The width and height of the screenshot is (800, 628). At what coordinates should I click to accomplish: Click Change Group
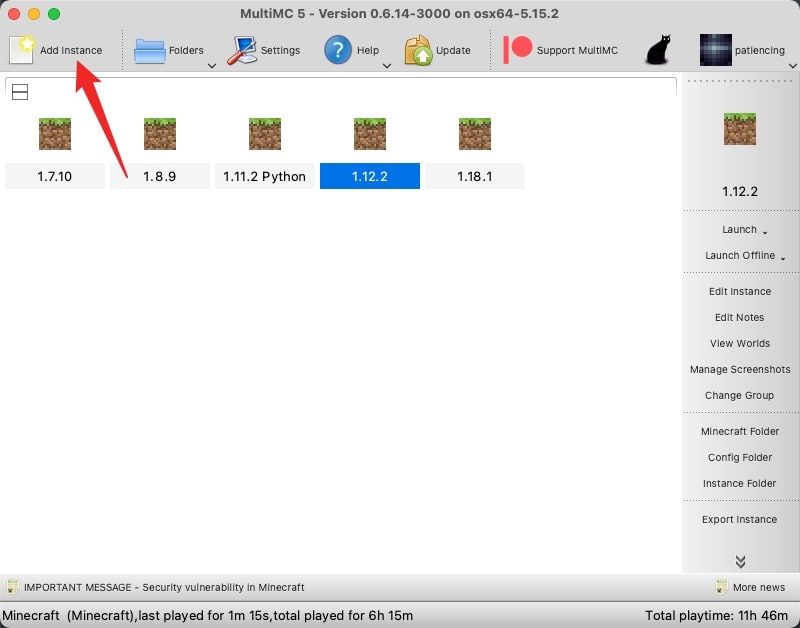[739, 395]
